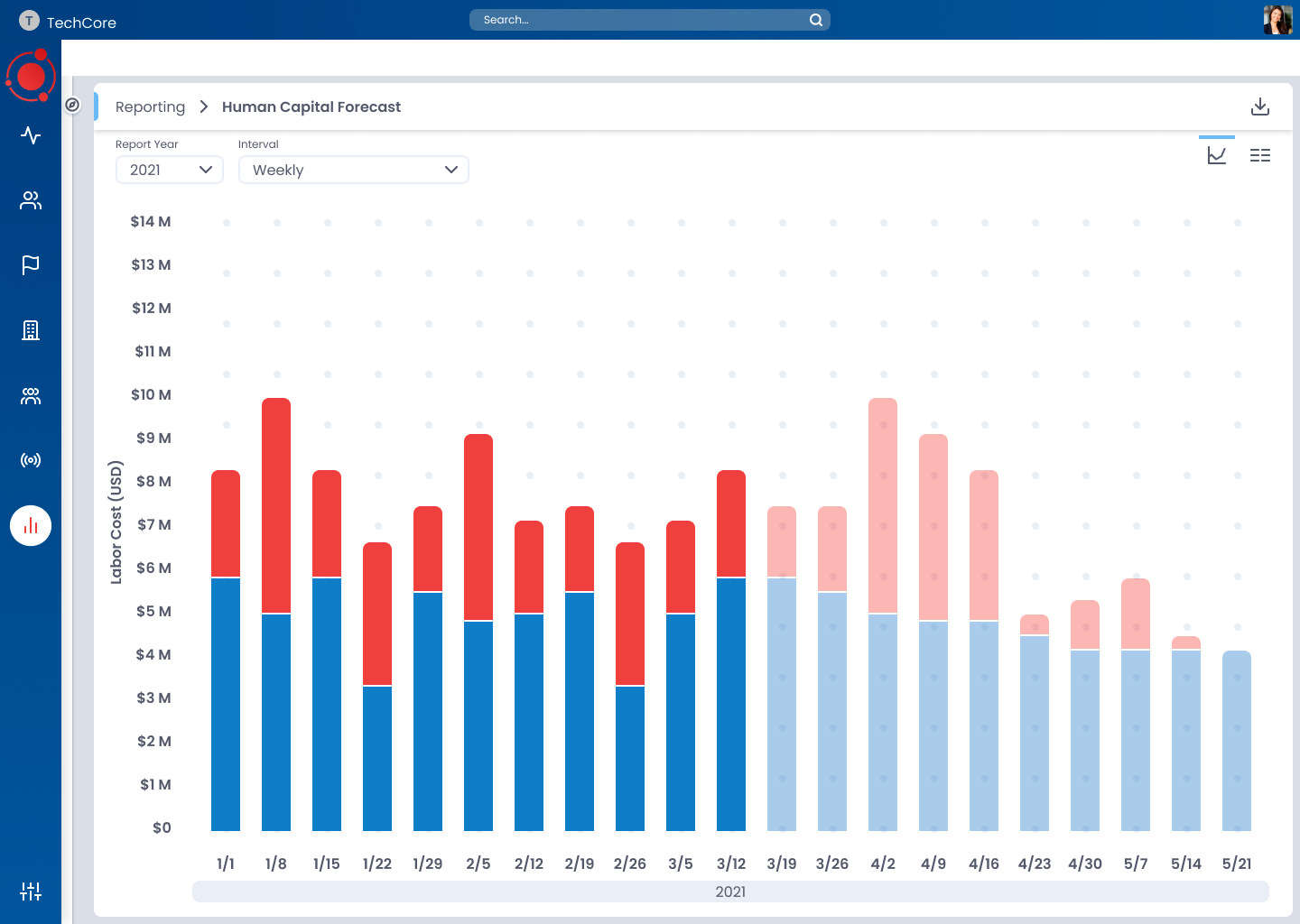The width and height of the screenshot is (1300, 924).
Task: Switch to chart view
Action: tap(1217, 155)
